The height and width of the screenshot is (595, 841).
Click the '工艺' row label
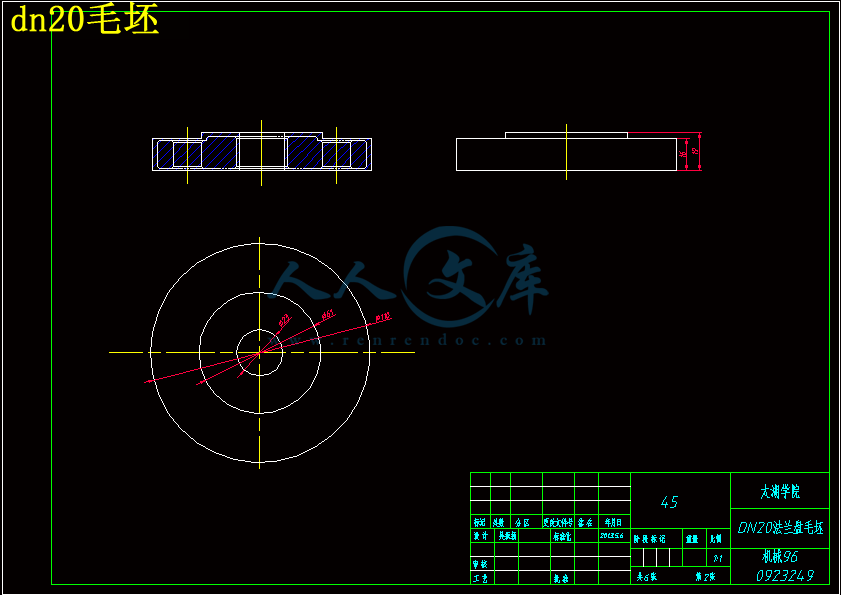tap(480, 578)
